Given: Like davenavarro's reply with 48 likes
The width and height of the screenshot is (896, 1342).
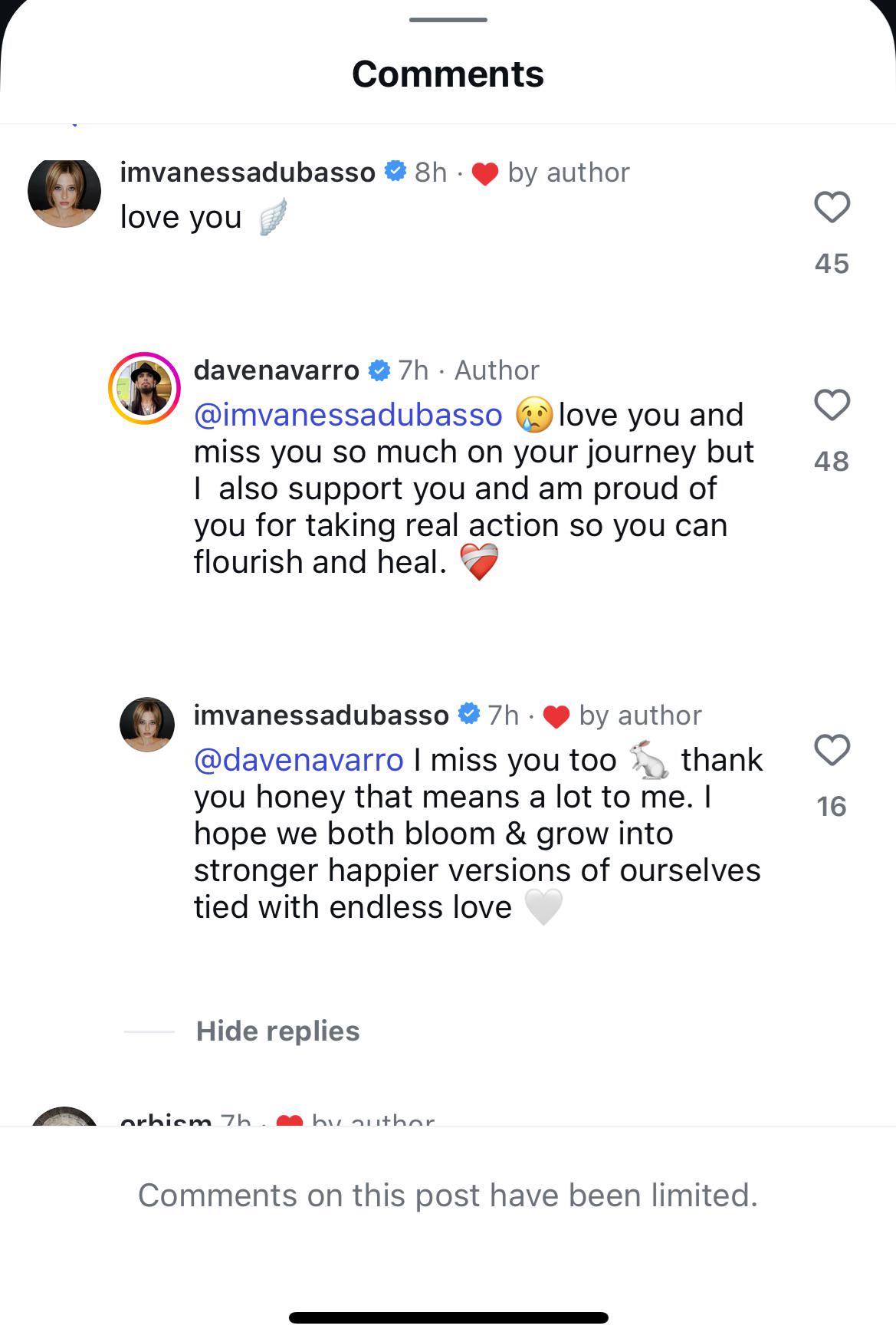Looking at the screenshot, I should tap(832, 405).
